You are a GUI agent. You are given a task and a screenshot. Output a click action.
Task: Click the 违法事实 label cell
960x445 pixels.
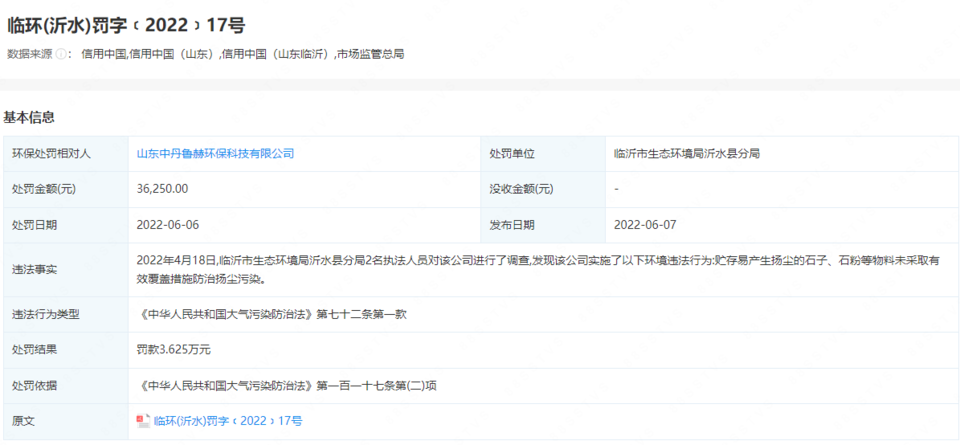[x=66, y=270]
